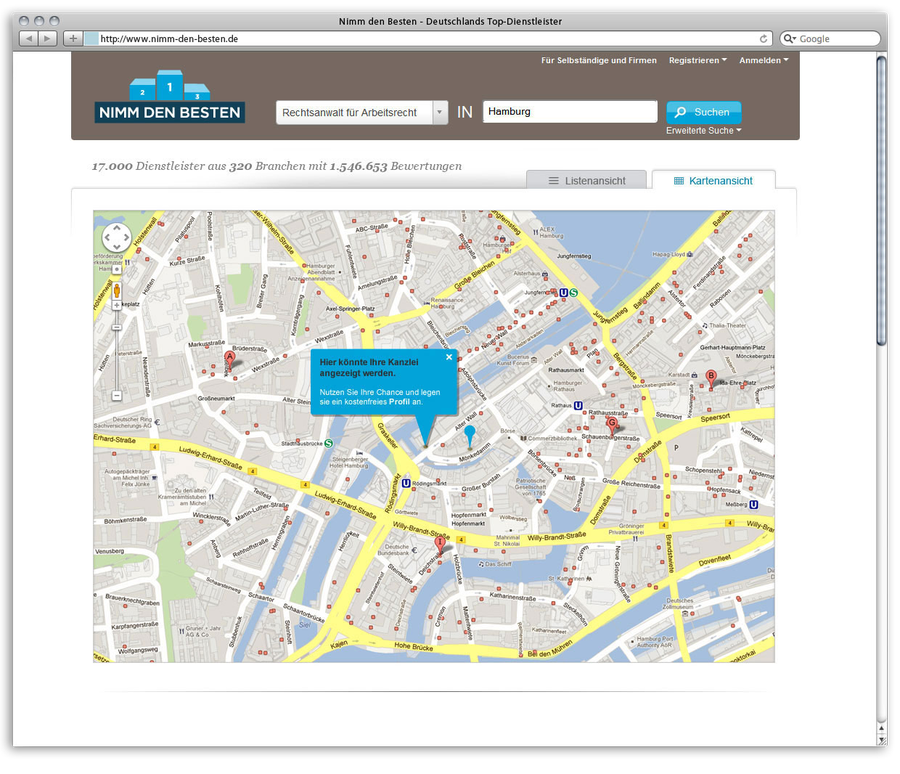Select the Street View pegman icon
The width and height of the screenshot is (900, 774).
[117, 291]
